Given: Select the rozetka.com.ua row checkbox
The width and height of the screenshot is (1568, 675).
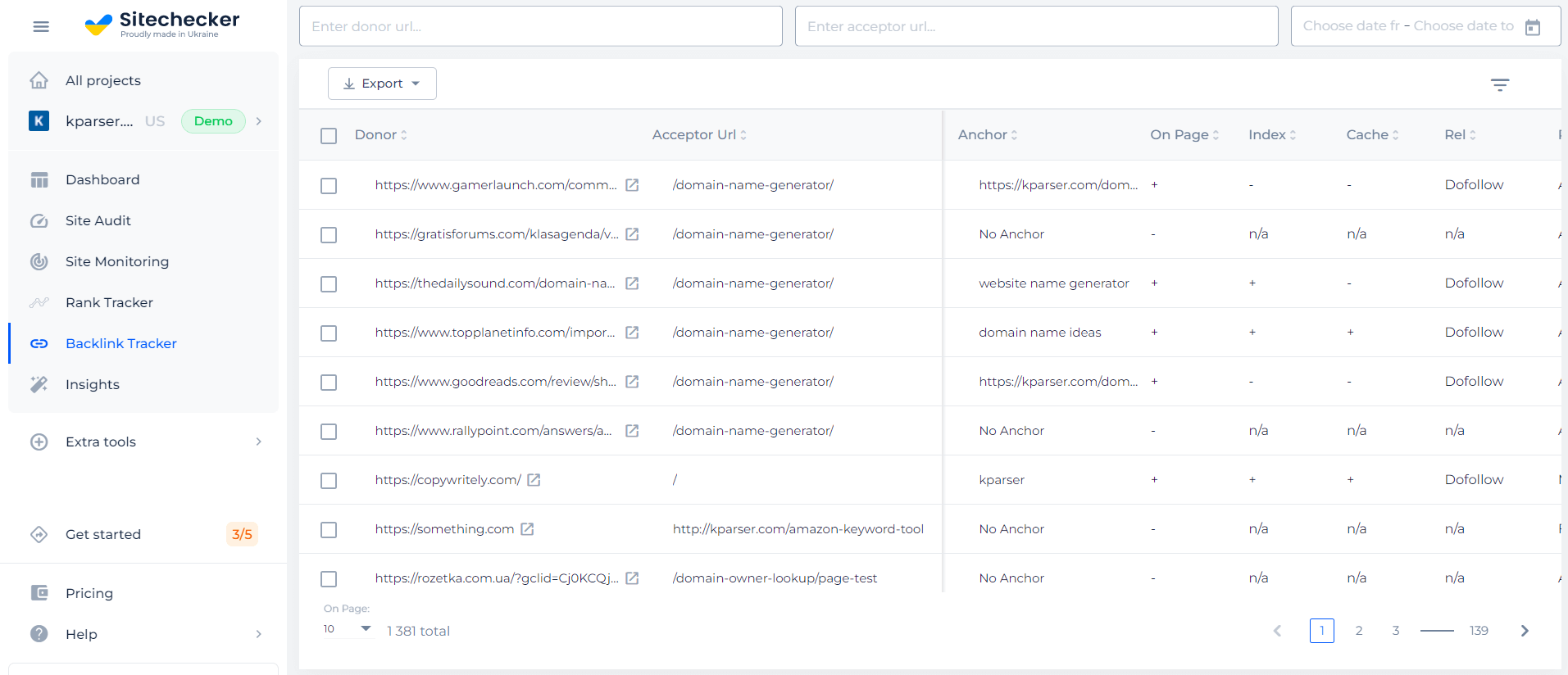Looking at the screenshot, I should coord(329,579).
